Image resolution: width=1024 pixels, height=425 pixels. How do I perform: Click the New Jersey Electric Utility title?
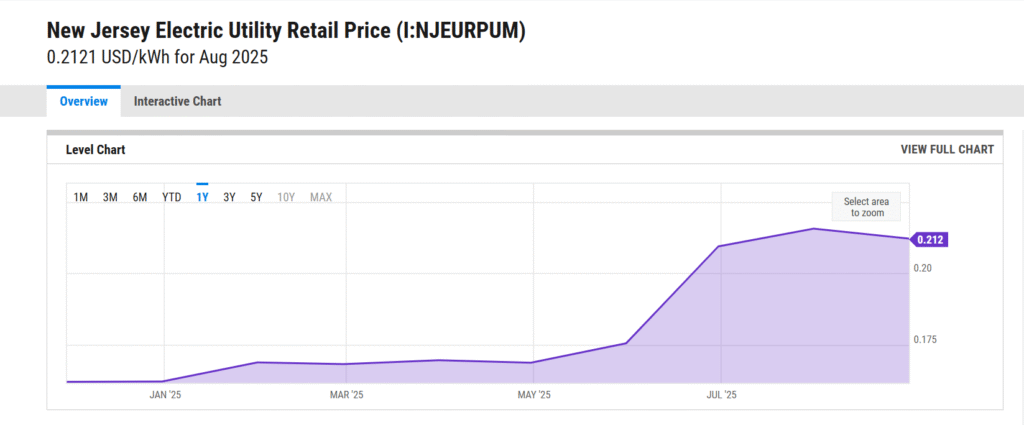point(286,31)
